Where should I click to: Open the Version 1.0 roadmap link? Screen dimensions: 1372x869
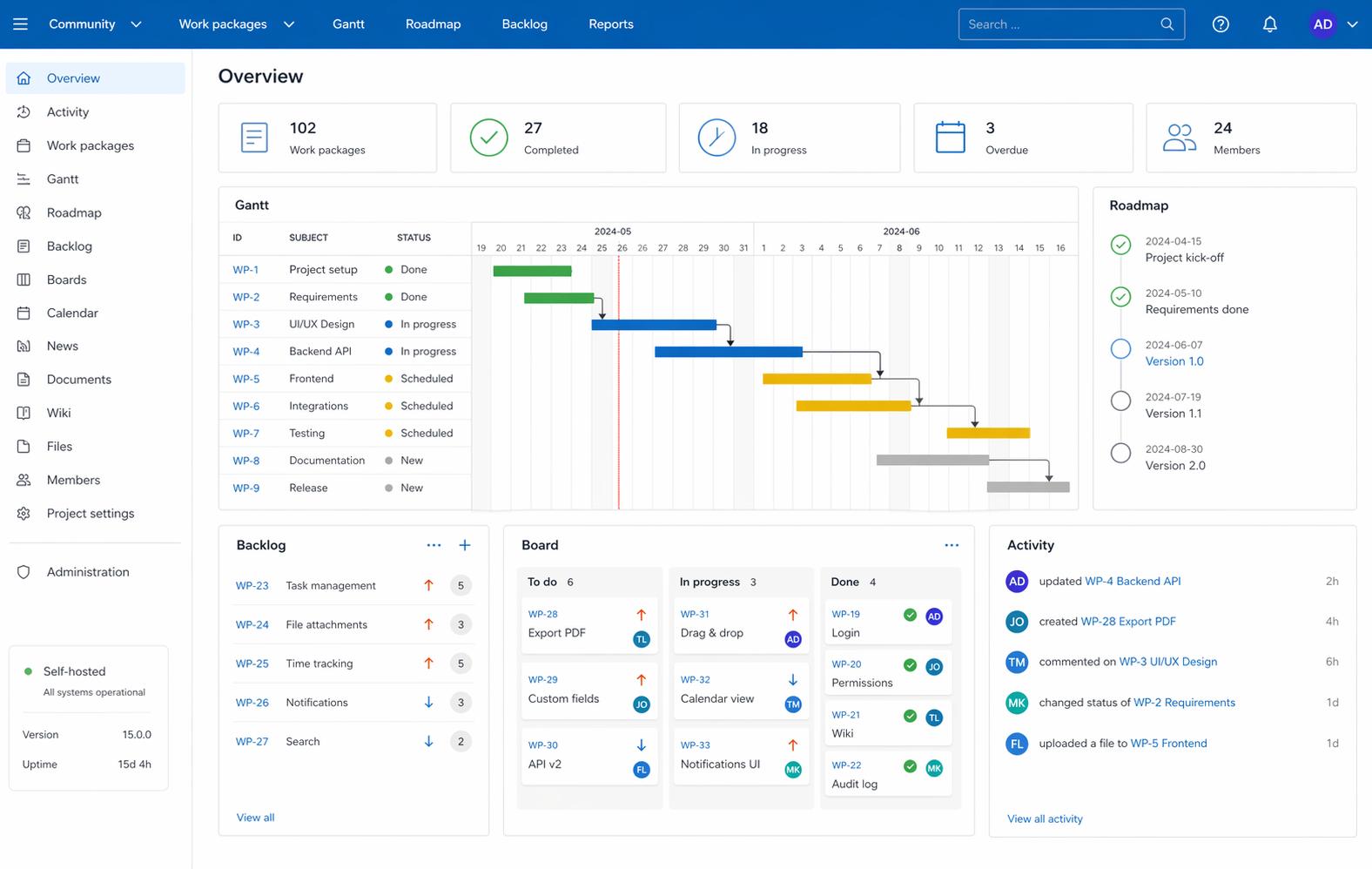[x=1174, y=361]
